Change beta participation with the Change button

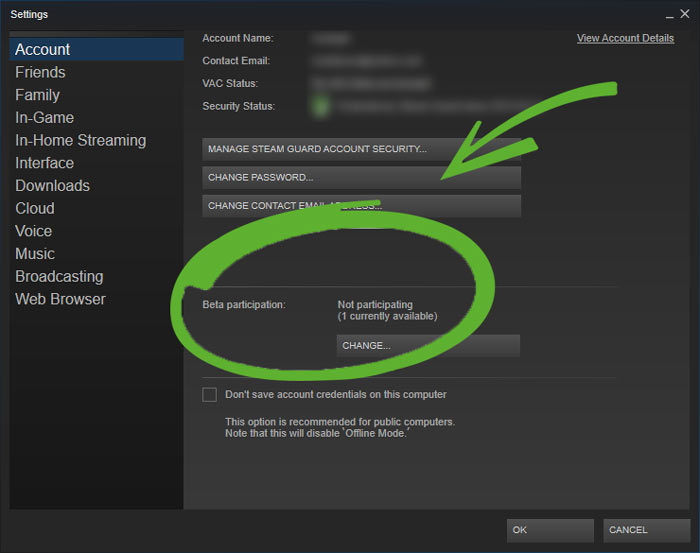tap(428, 346)
